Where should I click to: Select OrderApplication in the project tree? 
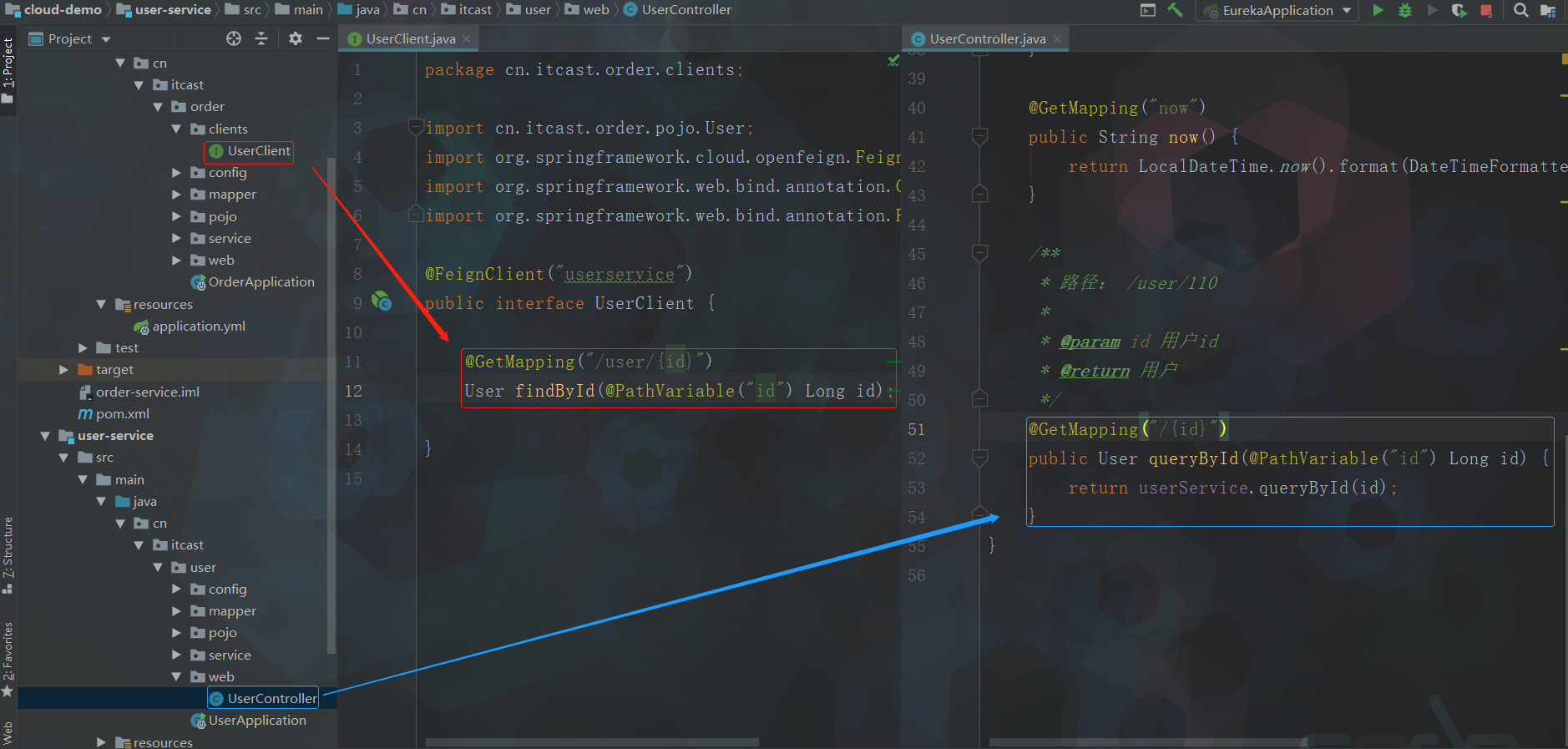point(261,282)
